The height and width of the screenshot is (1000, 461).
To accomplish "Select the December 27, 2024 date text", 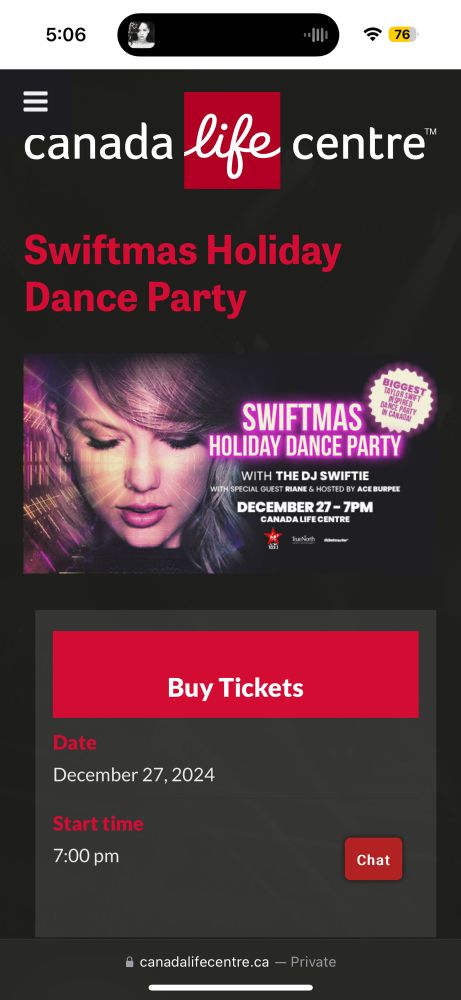I will [x=134, y=775].
